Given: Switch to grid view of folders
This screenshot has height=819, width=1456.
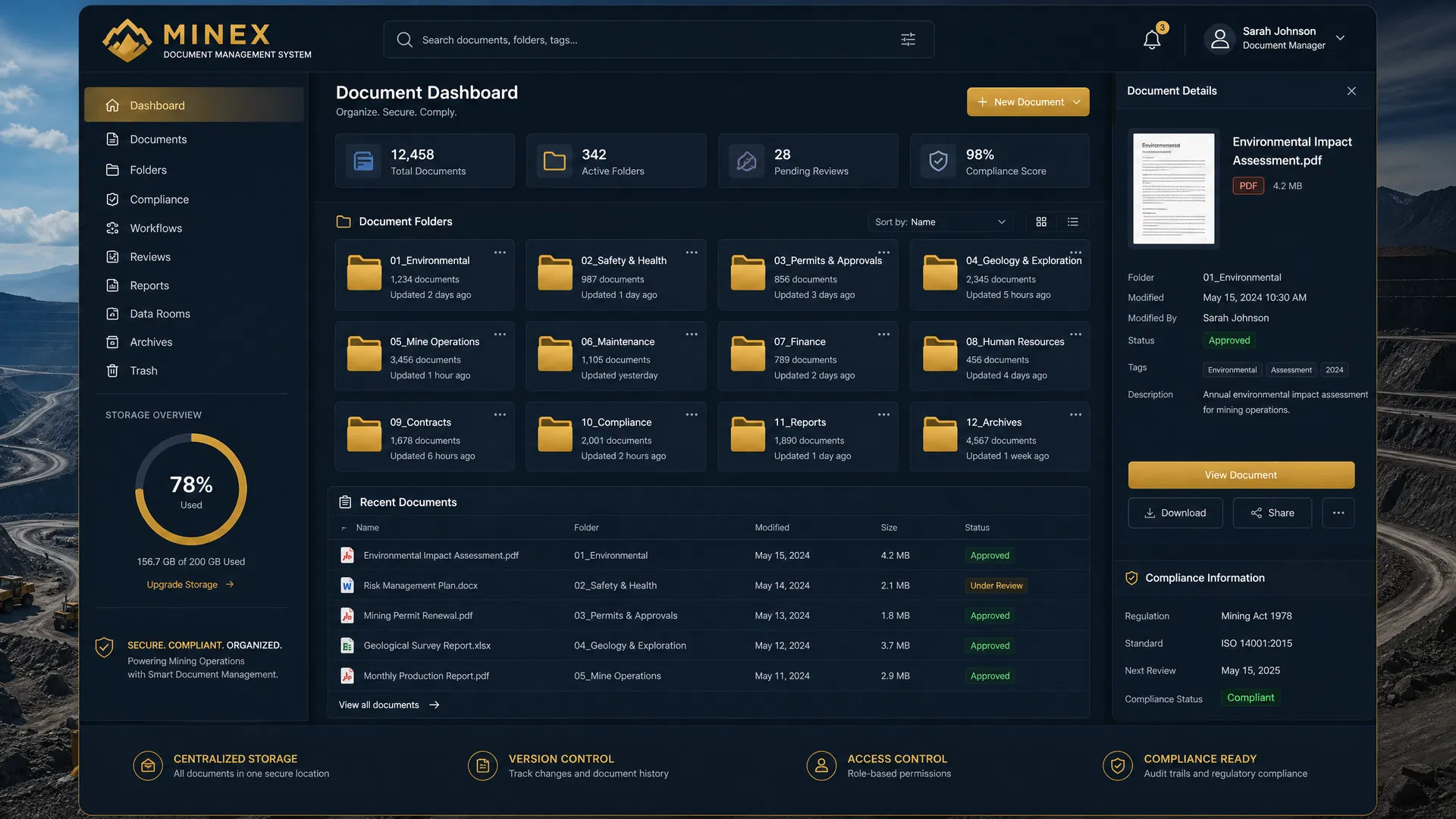Looking at the screenshot, I should [x=1041, y=221].
